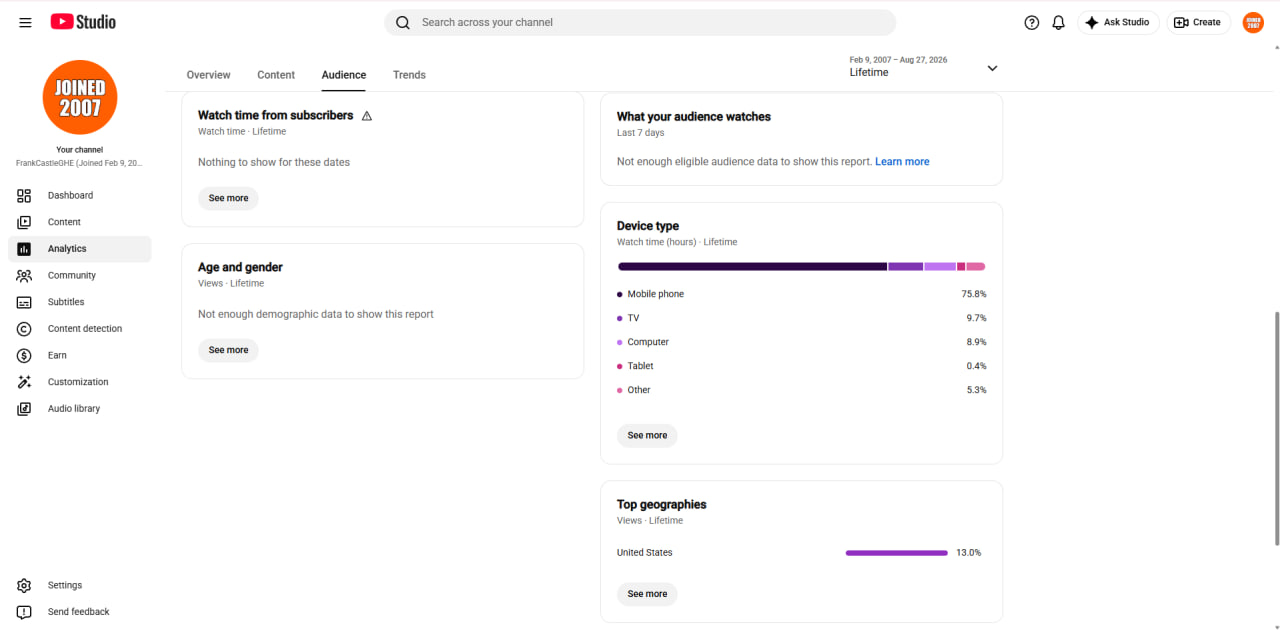
Task: Click the Dashboard icon in sidebar
Action: pos(24,195)
